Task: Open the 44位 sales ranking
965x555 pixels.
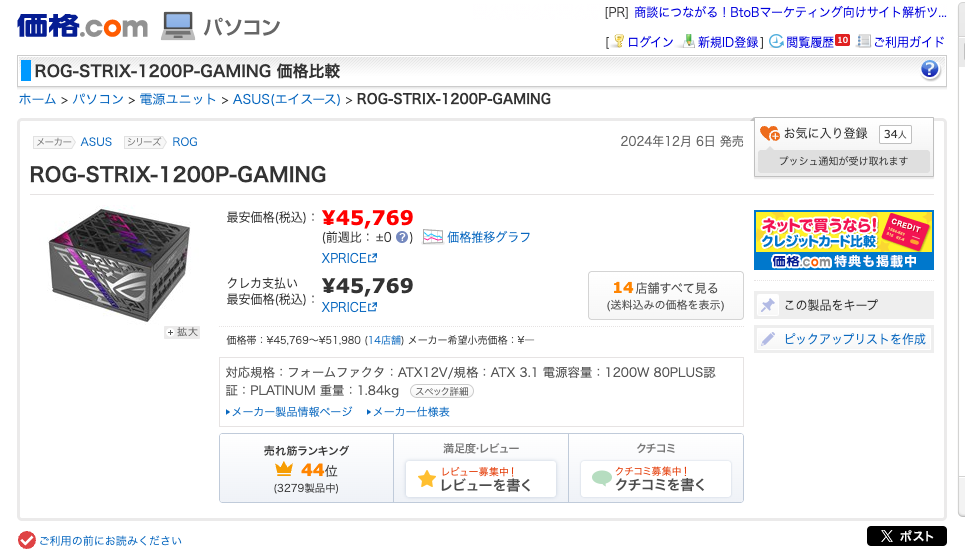Action: (319, 470)
